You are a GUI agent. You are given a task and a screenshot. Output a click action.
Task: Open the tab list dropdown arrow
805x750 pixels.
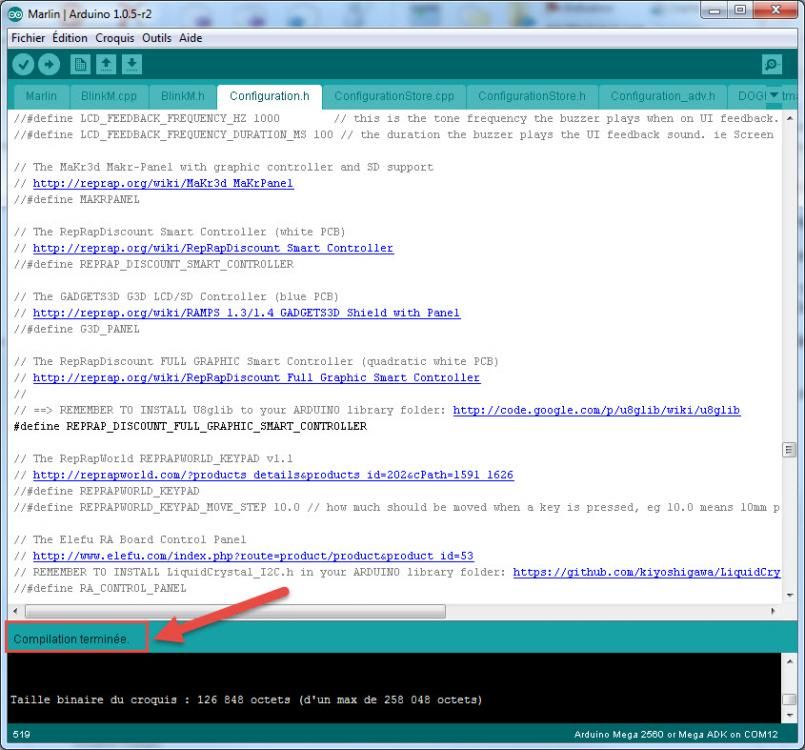pos(774,95)
